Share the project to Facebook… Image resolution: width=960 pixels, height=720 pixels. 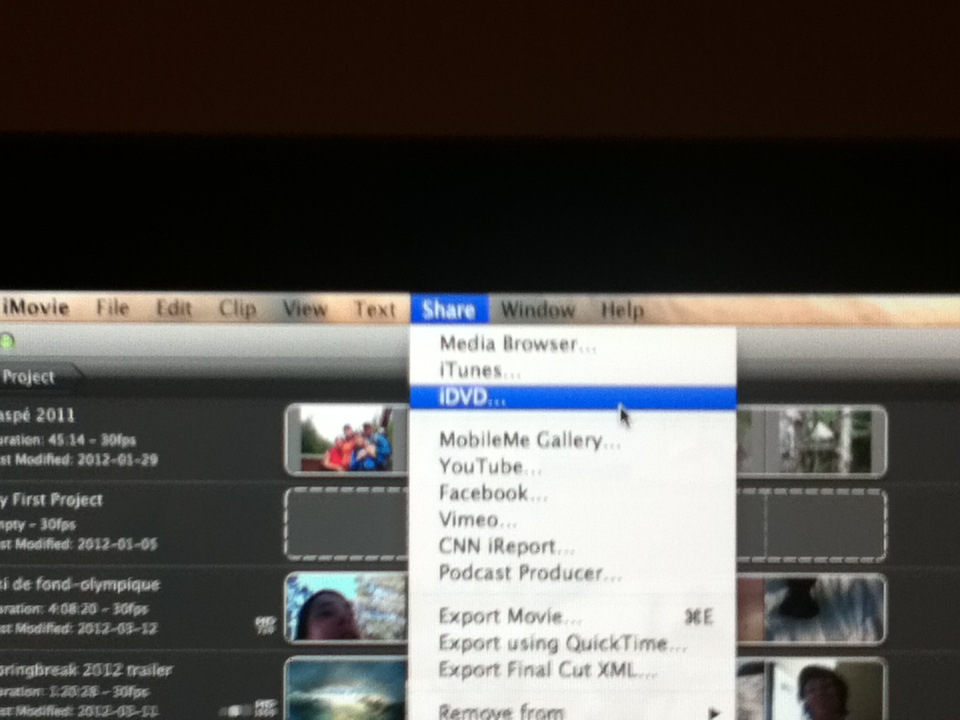572,493
